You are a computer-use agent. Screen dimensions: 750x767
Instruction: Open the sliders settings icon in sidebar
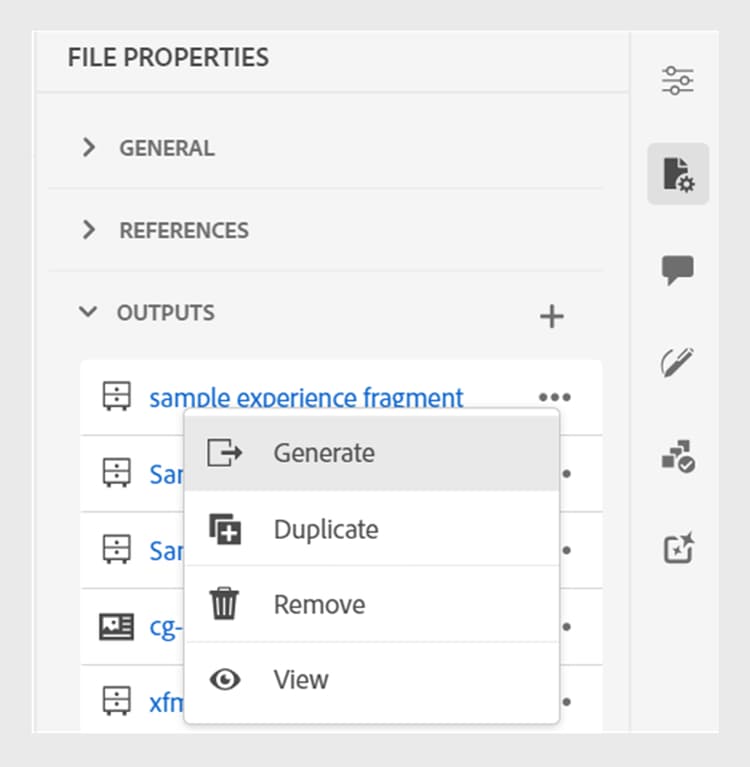click(678, 80)
